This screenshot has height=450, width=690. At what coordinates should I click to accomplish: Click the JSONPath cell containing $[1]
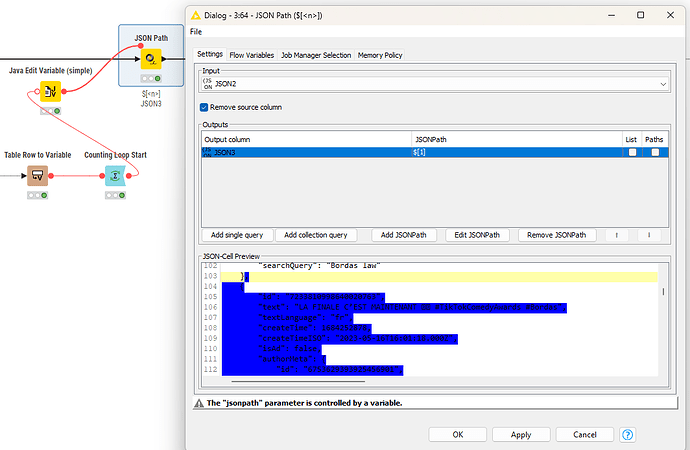click(x=515, y=152)
